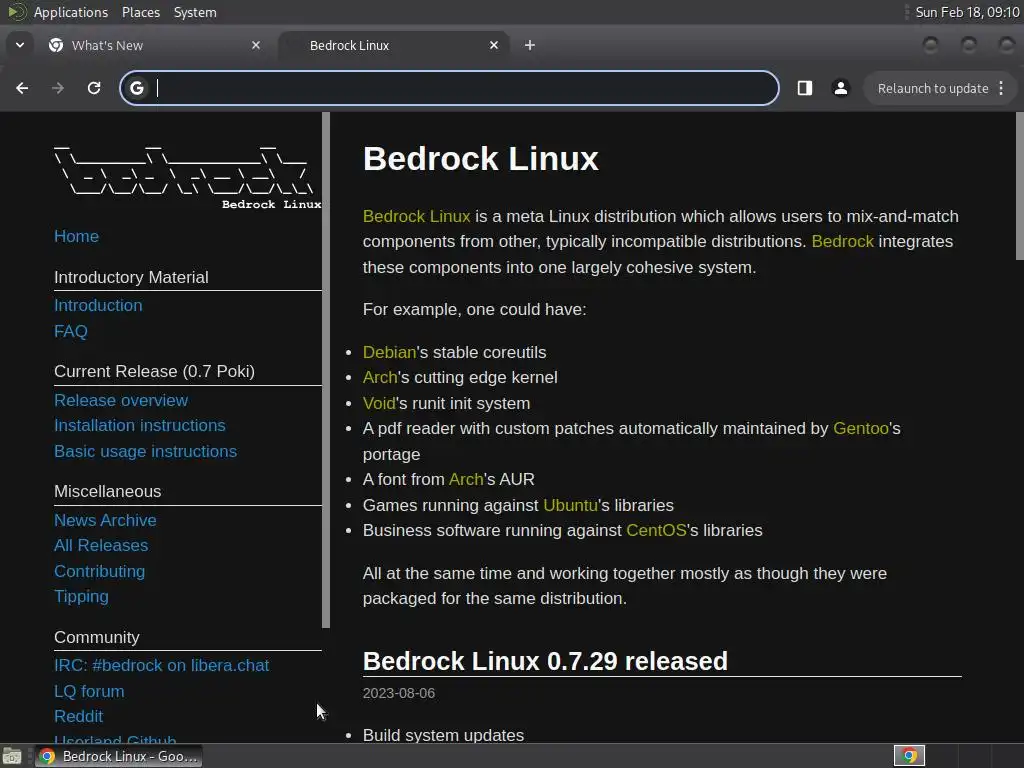Close the Bedrock Linux tab

tap(494, 45)
